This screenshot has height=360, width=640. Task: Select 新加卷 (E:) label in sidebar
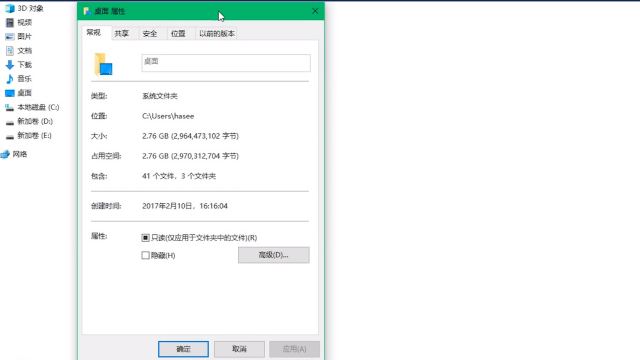point(34,136)
